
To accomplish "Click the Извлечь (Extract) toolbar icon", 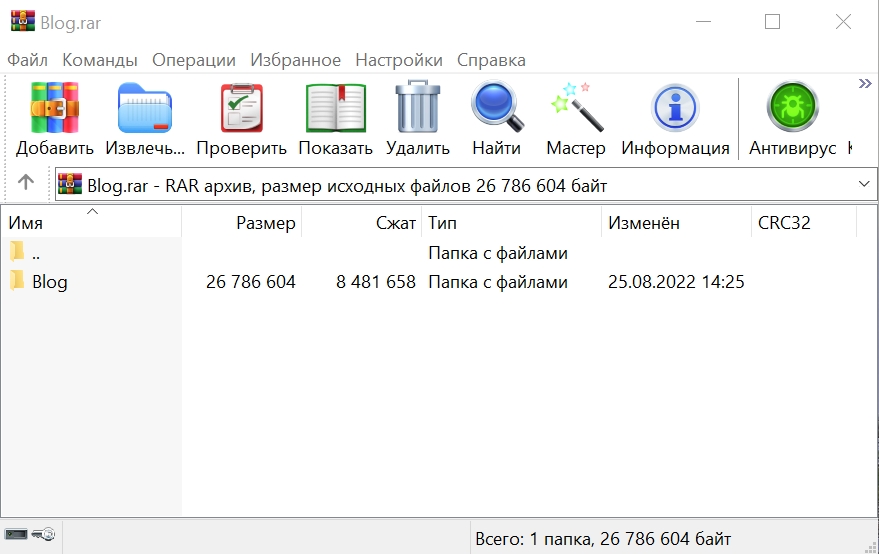I will coord(145,108).
